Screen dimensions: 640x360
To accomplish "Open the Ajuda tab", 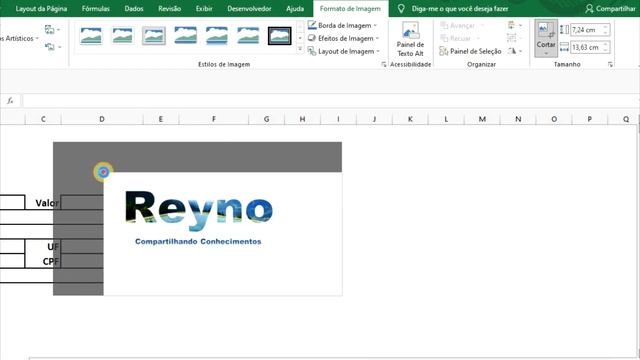I will pos(295,9).
